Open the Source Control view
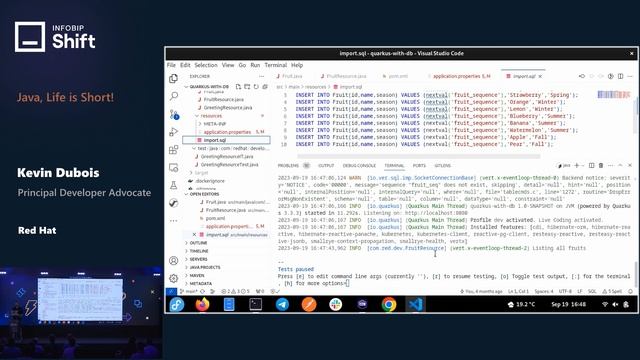Viewport: 640px width, 360px height. [174, 114]
